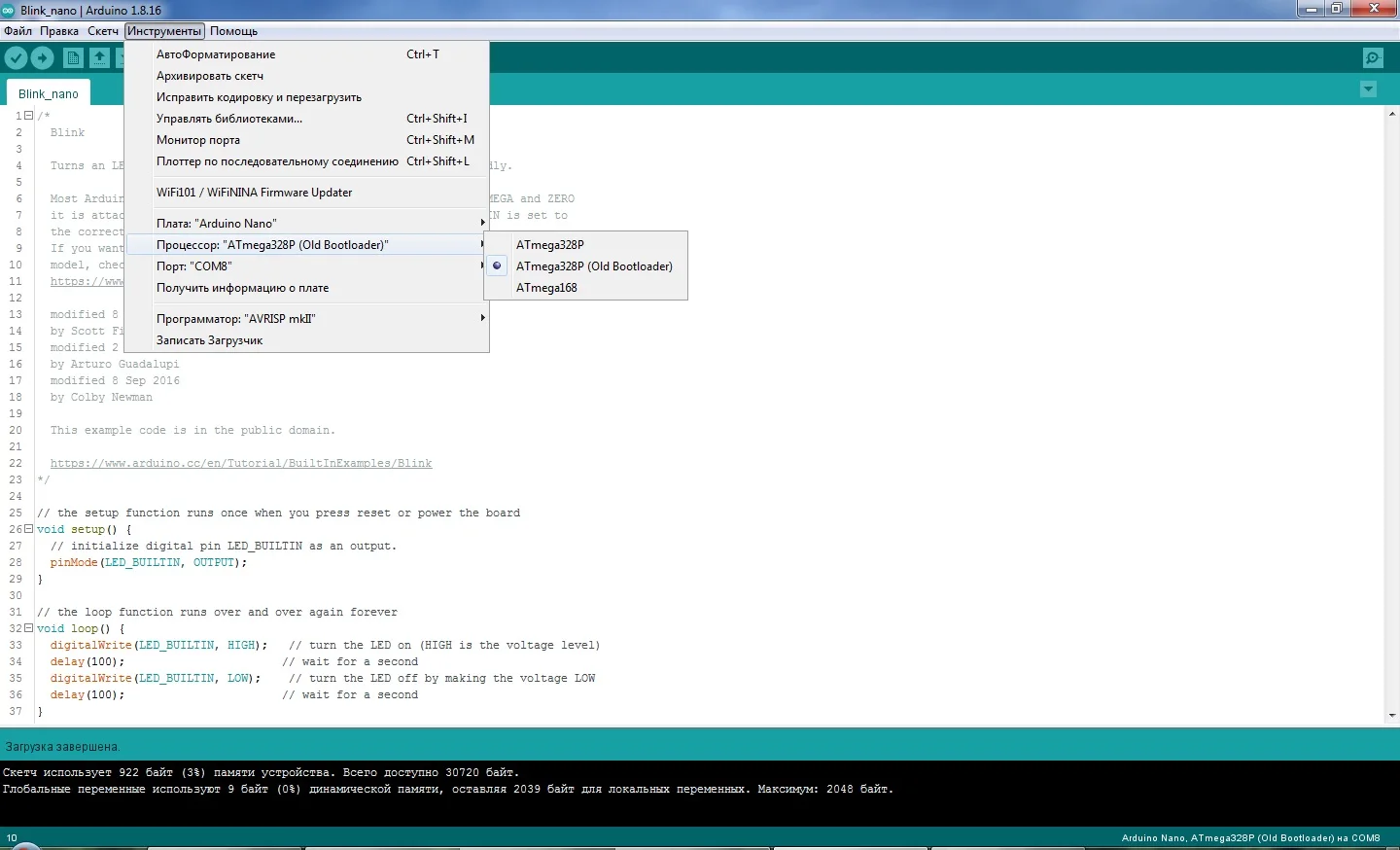Open Плоттер по последовательному соединению

click(306, 161)
